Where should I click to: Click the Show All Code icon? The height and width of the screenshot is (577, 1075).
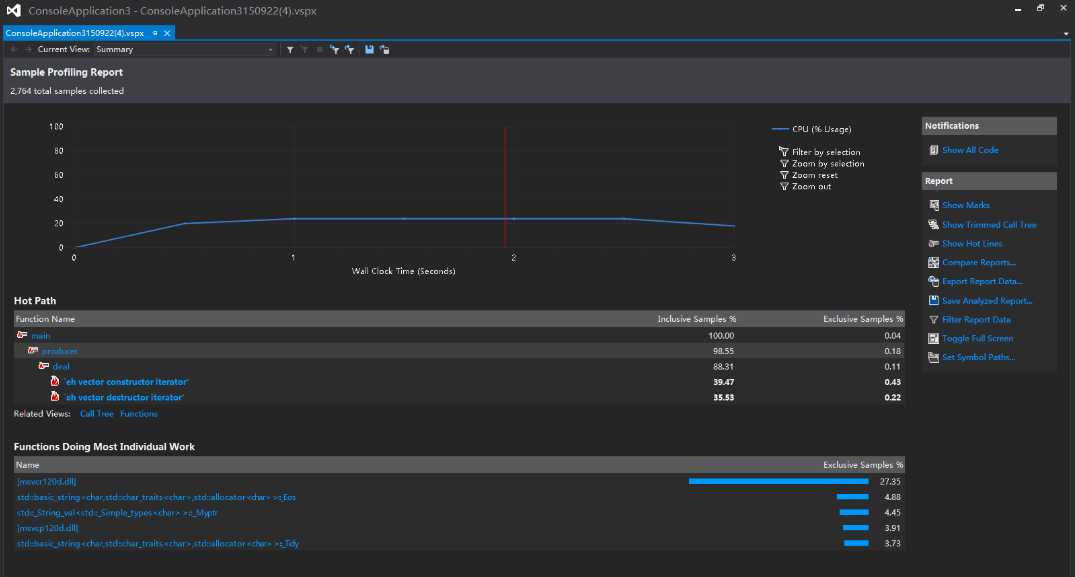[x=933, y=150]
